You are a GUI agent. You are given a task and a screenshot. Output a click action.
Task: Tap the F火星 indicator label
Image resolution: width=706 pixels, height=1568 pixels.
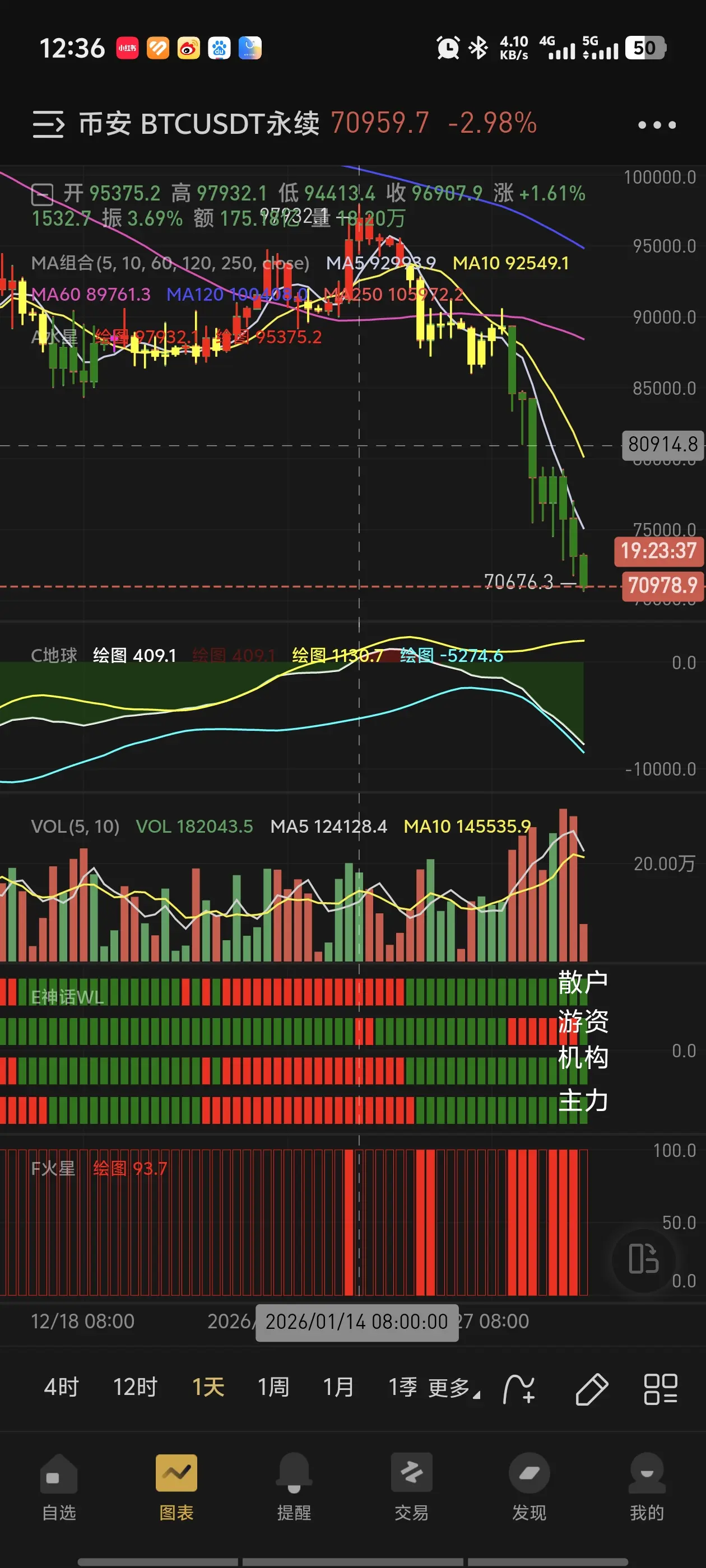(x=53, y=1168)
